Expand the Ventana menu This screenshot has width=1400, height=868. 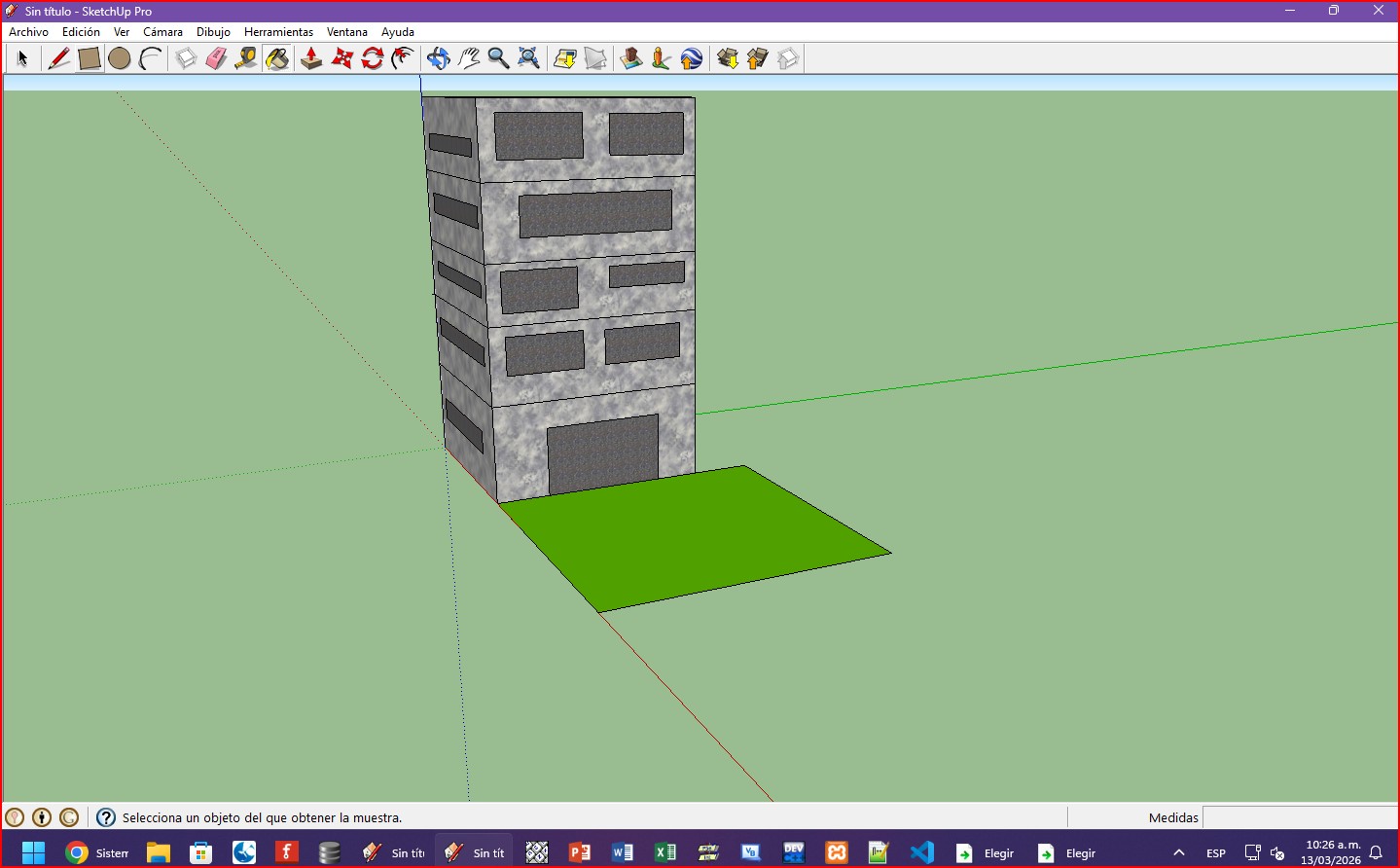pyautogui.click(x=346, y=32)
